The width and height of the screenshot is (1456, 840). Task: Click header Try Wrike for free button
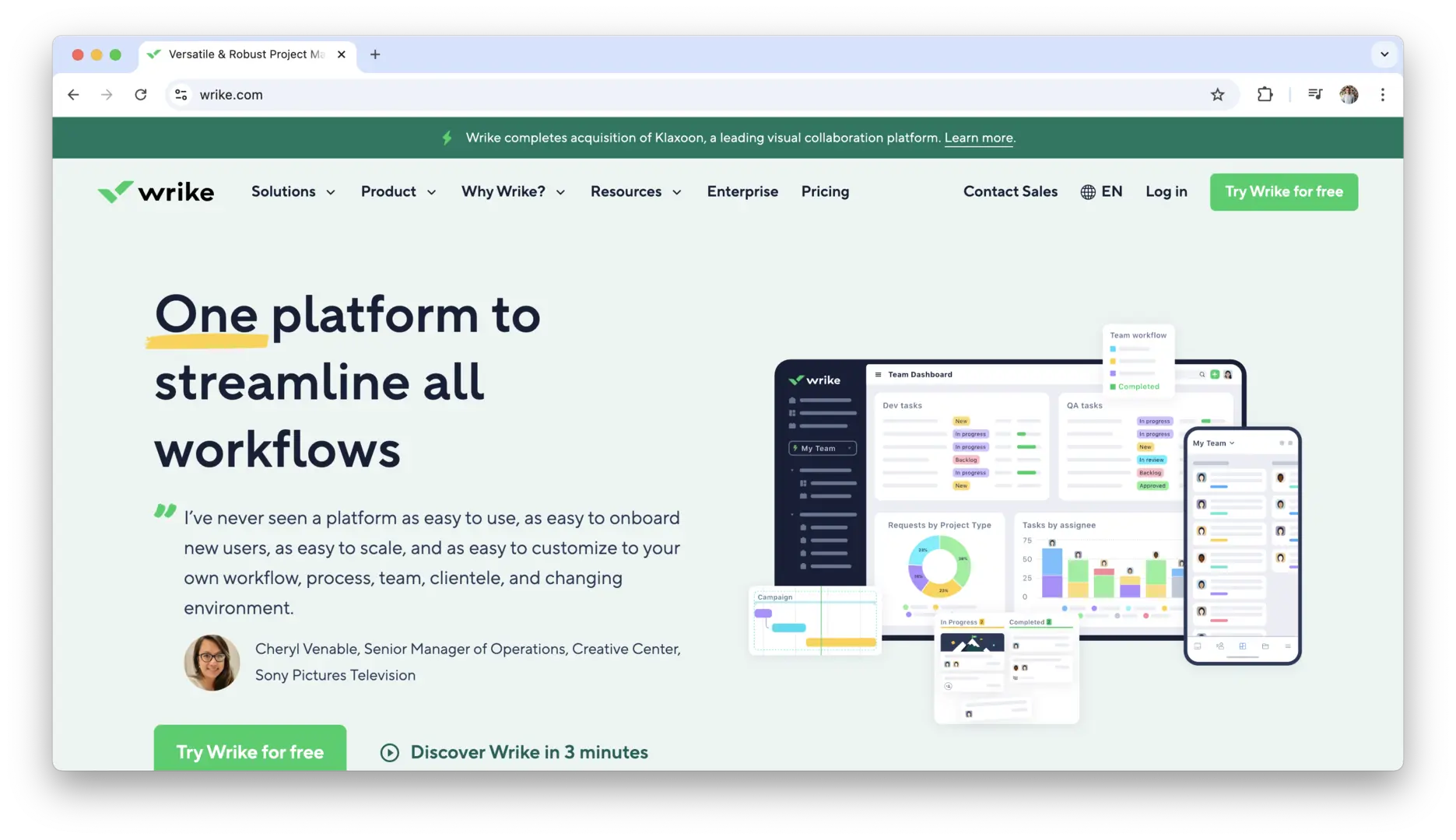click(x=1284, y=192)
